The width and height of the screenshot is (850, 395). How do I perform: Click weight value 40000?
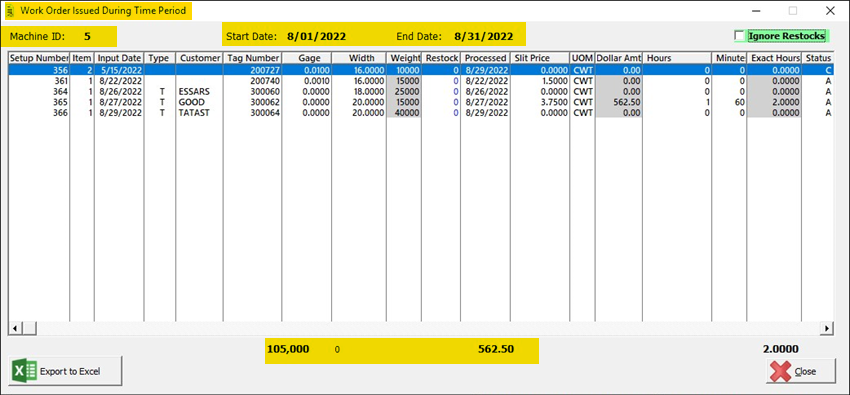click(404, 113)
